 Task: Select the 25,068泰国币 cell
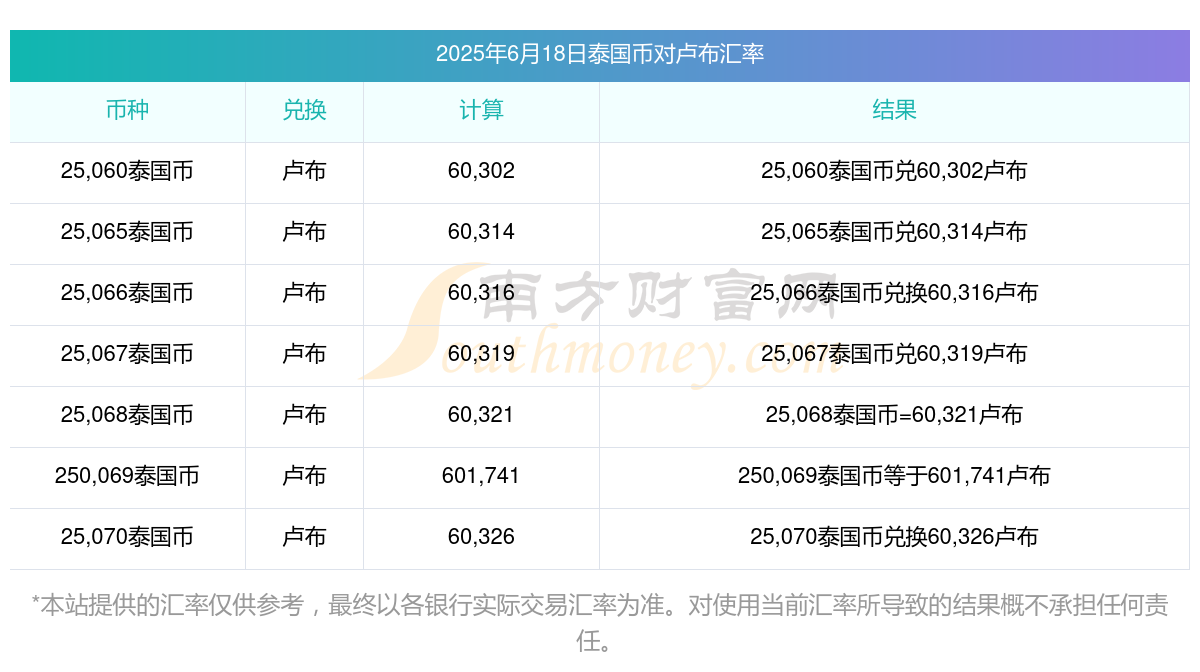coord(127,415)
